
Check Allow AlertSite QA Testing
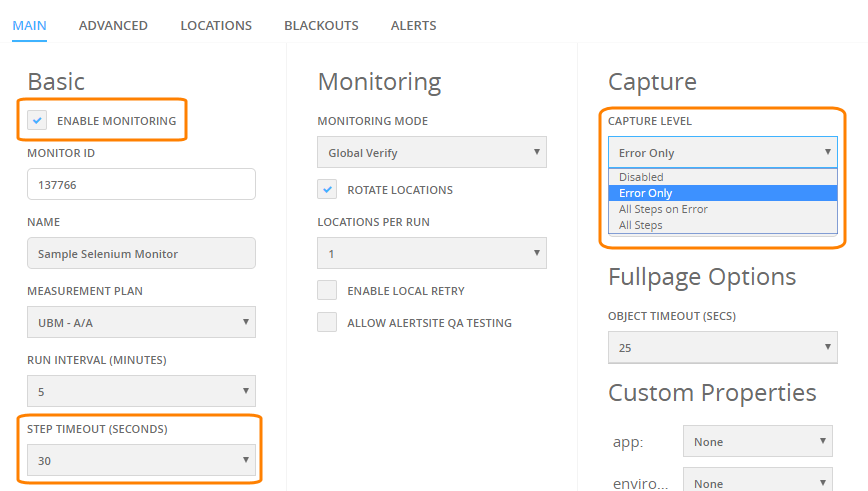coord(327,322)
